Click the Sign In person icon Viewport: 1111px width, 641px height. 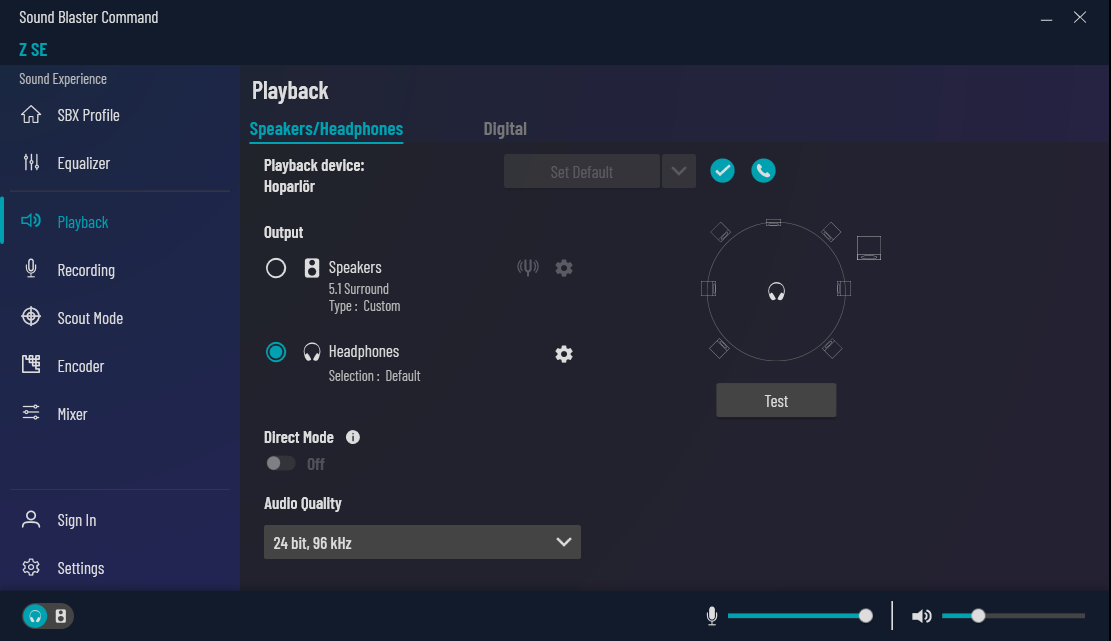pyautogui.click(x=31, y=519)
